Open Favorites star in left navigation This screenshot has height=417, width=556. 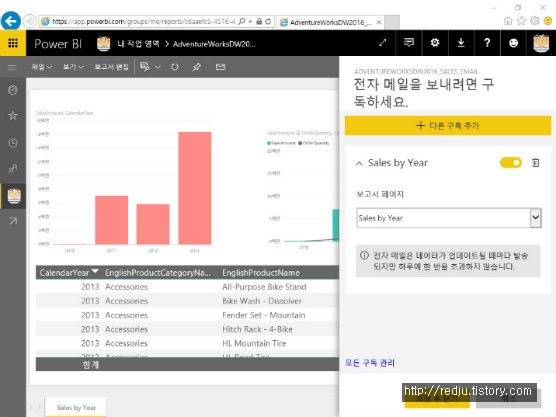(x=13, y=115)
